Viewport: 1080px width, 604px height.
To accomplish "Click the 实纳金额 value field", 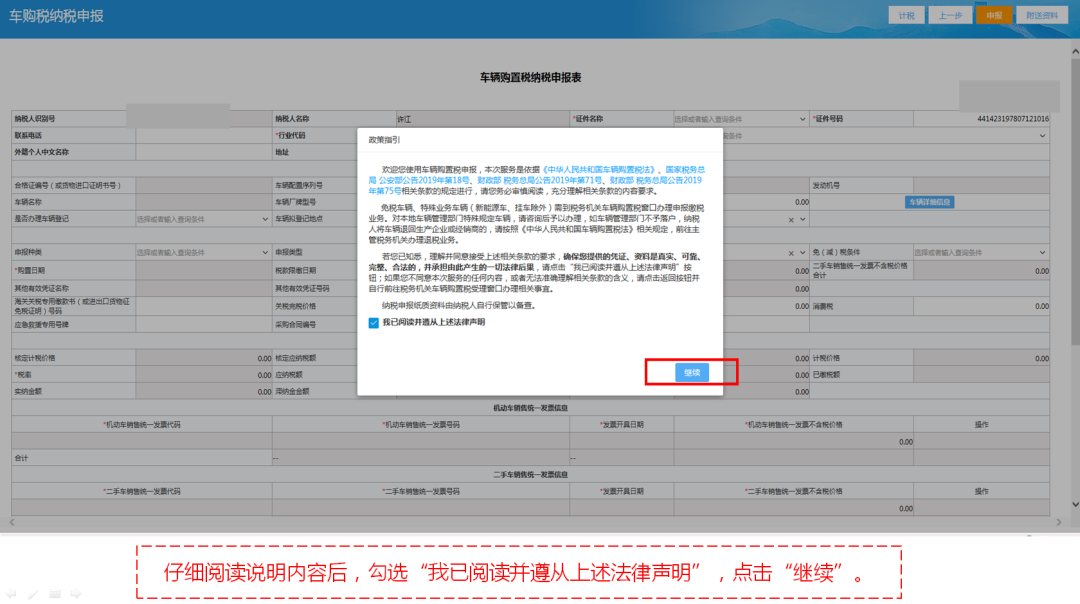I will [204, 392].
